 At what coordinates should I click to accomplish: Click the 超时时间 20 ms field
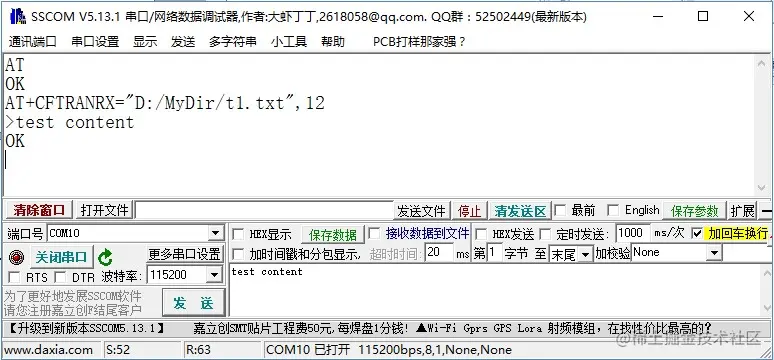click(x=439, y=253)
